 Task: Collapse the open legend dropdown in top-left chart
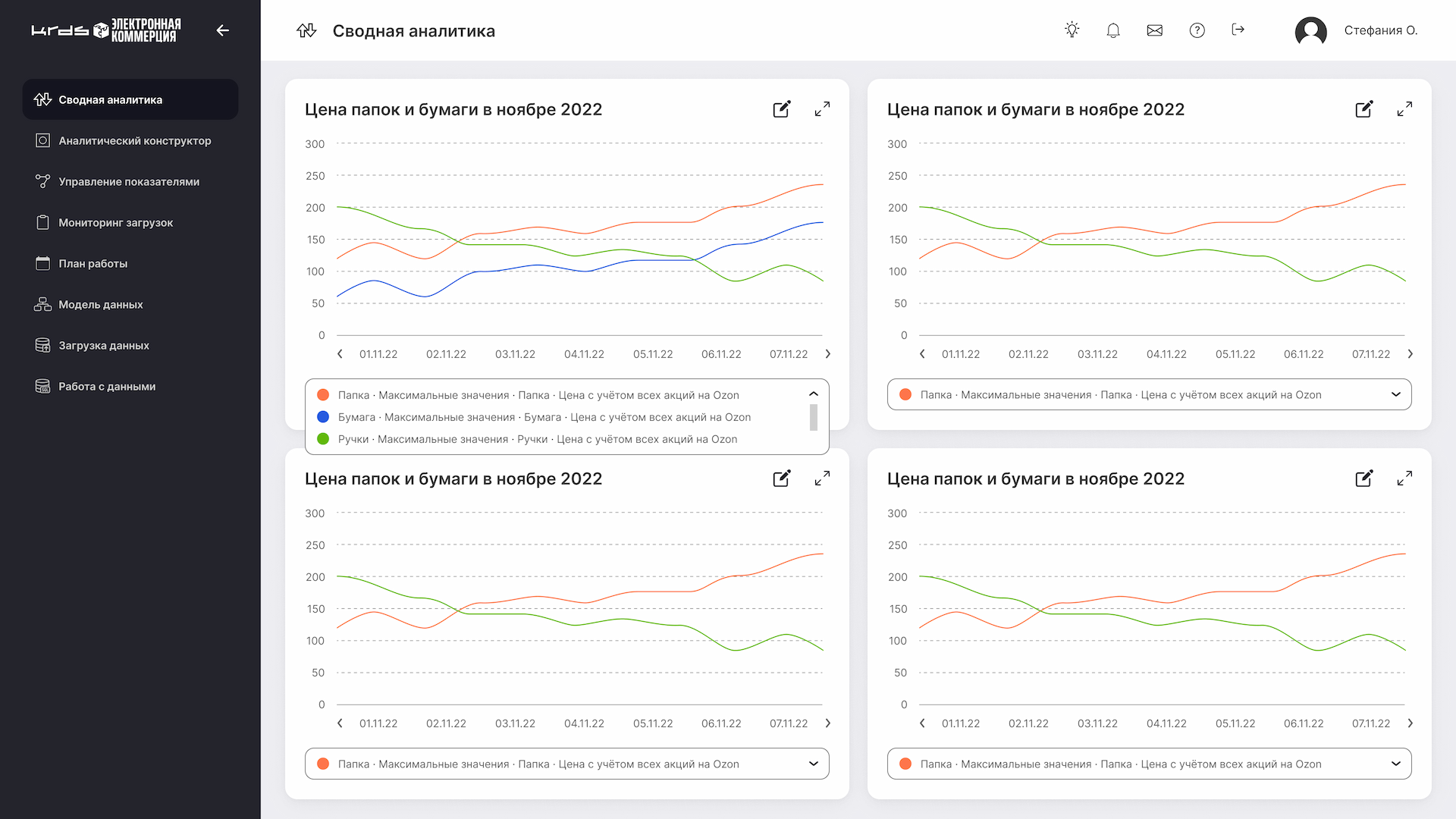tap(813, 394)
